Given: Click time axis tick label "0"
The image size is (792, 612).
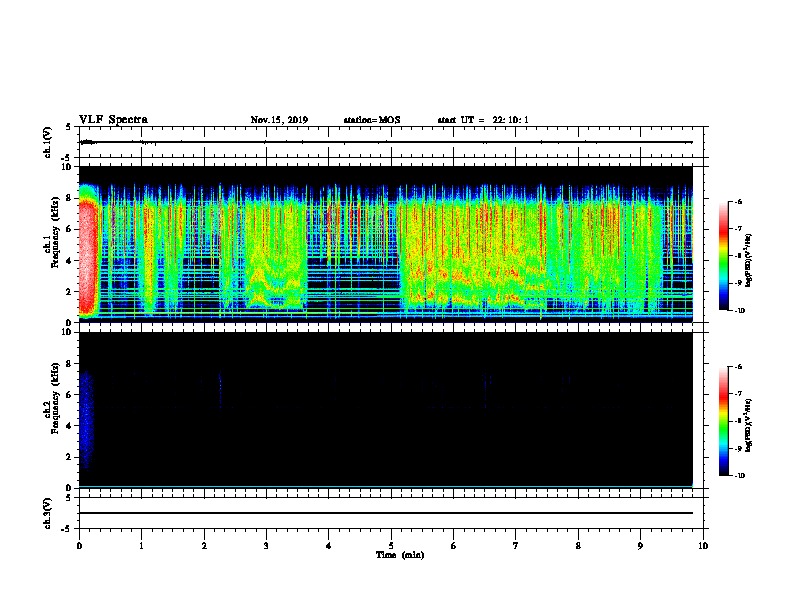Looking at the screenshot, I should (79, 546).
